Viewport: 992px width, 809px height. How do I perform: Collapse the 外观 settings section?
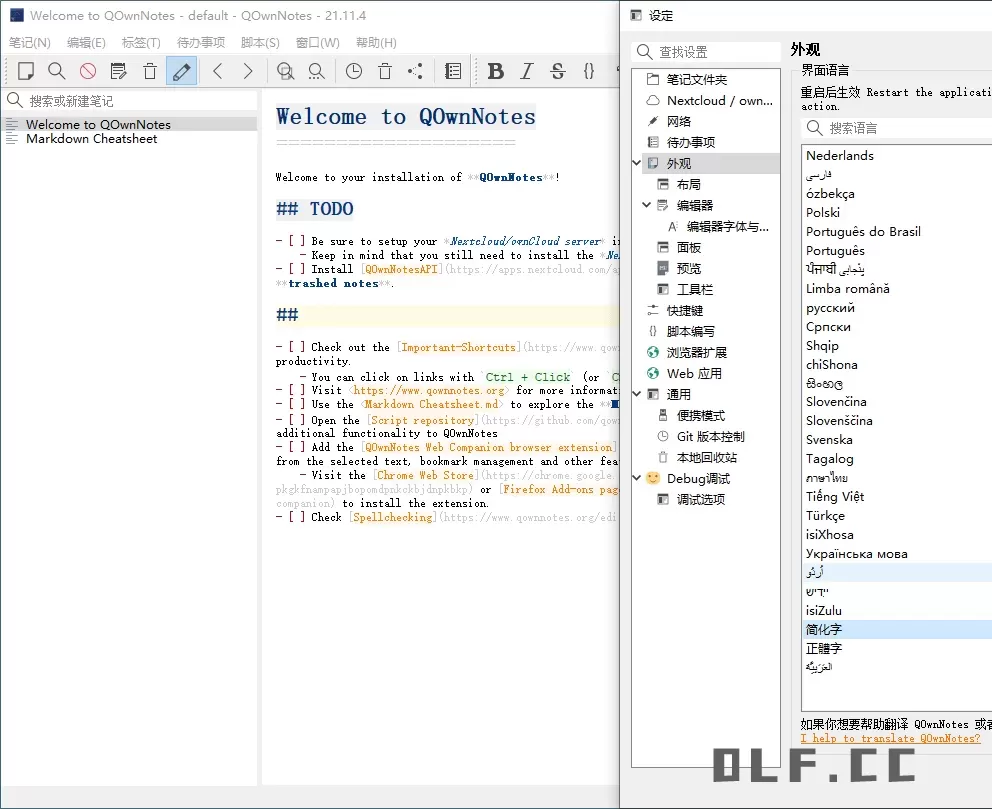[x=637, y=161]
